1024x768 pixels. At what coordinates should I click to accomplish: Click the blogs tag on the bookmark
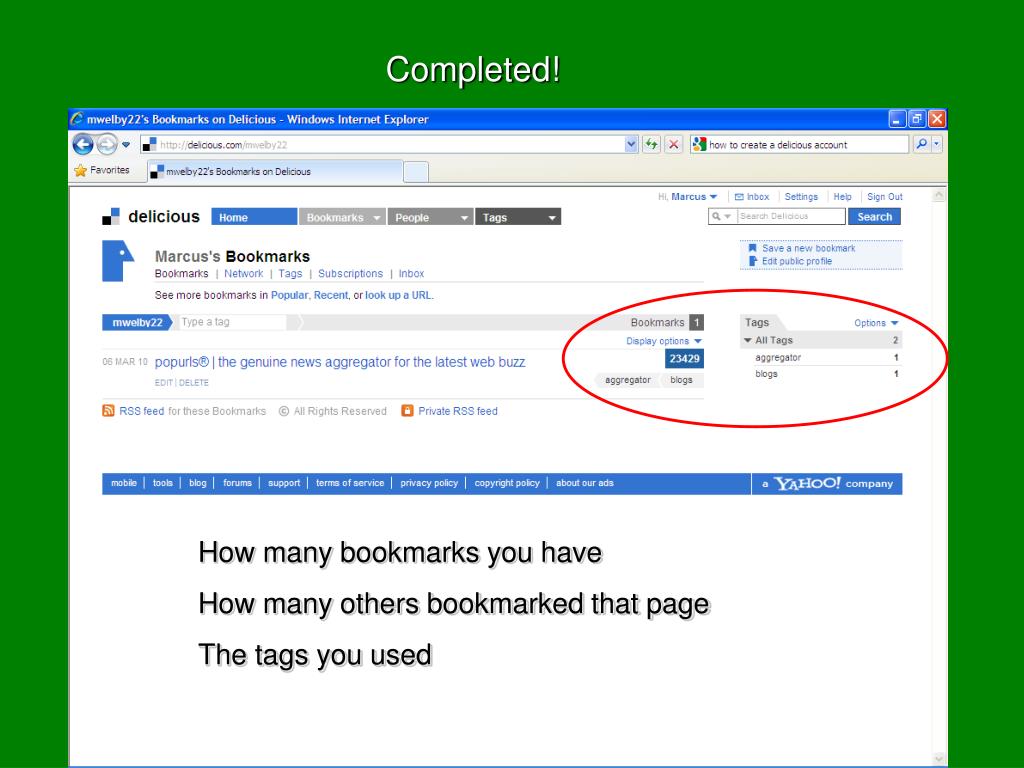[681, 380]
